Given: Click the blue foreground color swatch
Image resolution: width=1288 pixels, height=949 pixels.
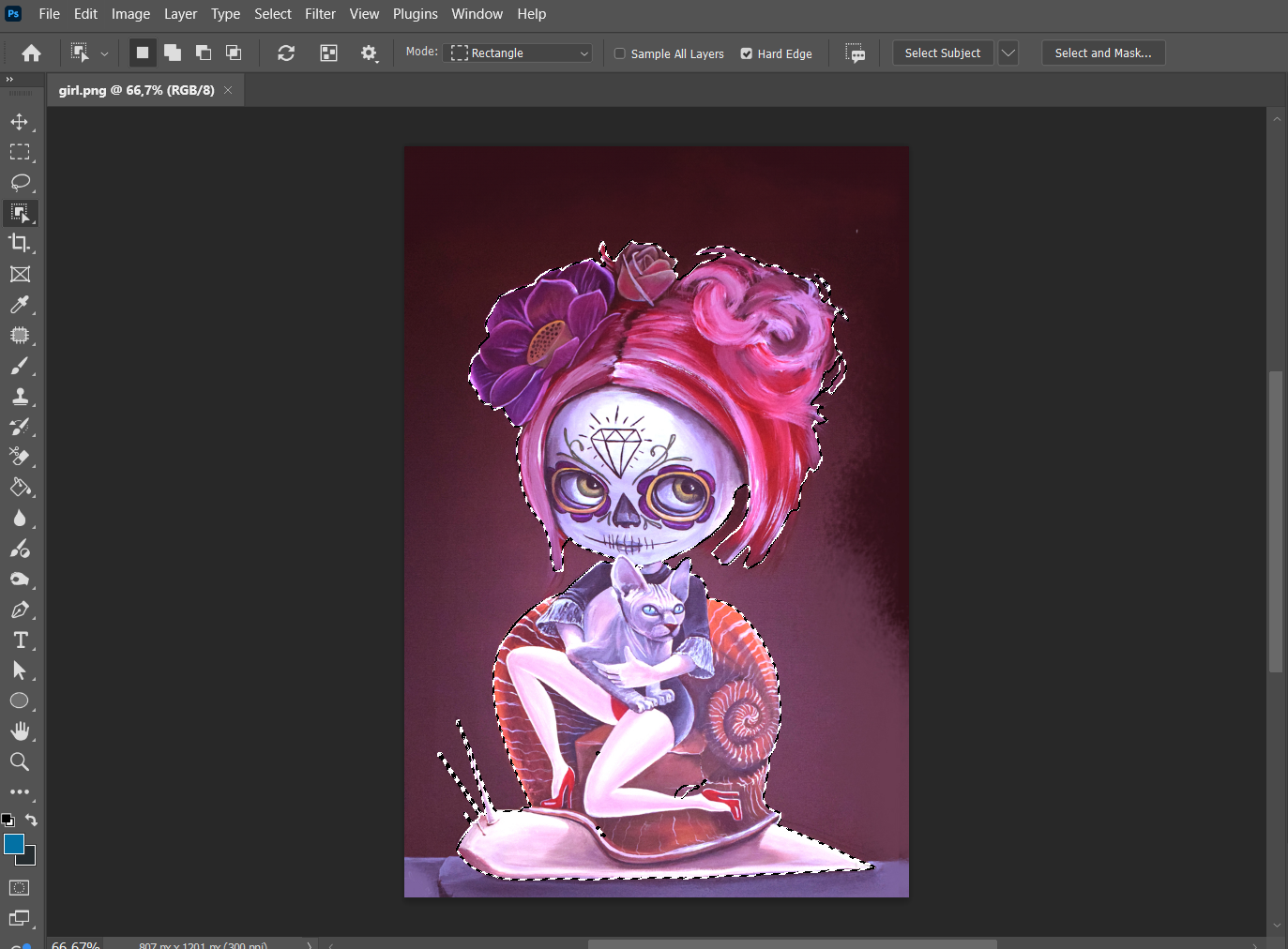Looking at the screenshot, I should (x=13, y=844).
